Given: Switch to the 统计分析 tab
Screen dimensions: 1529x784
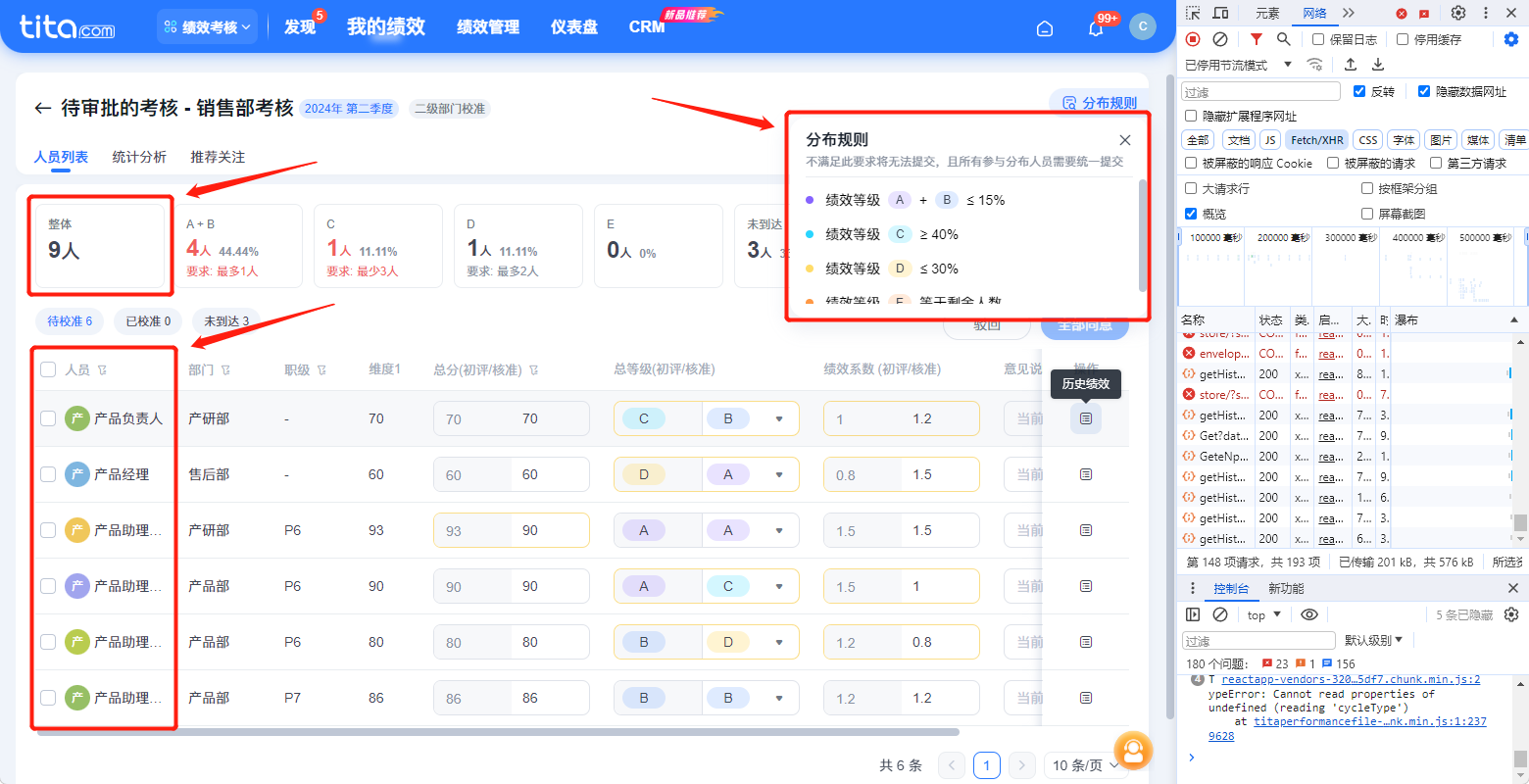Looking at the screenshot, I should [x=139, y=157].
